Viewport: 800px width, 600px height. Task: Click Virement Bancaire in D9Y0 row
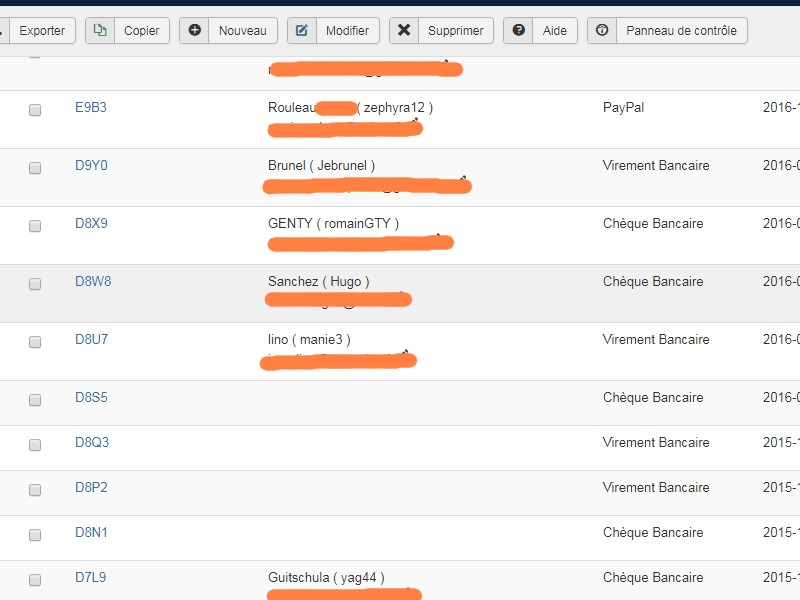click(x=656, y=165)
